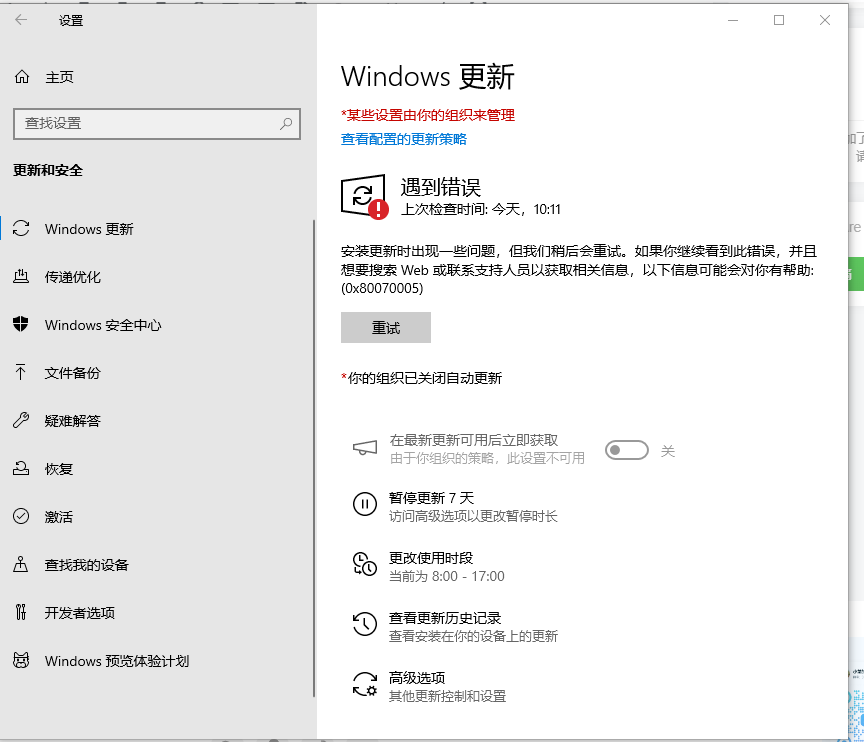This screenshot has width=864, height=742.
Task: Click 某些设置由你的组织来管理 notice
Action: click(428, 115)
